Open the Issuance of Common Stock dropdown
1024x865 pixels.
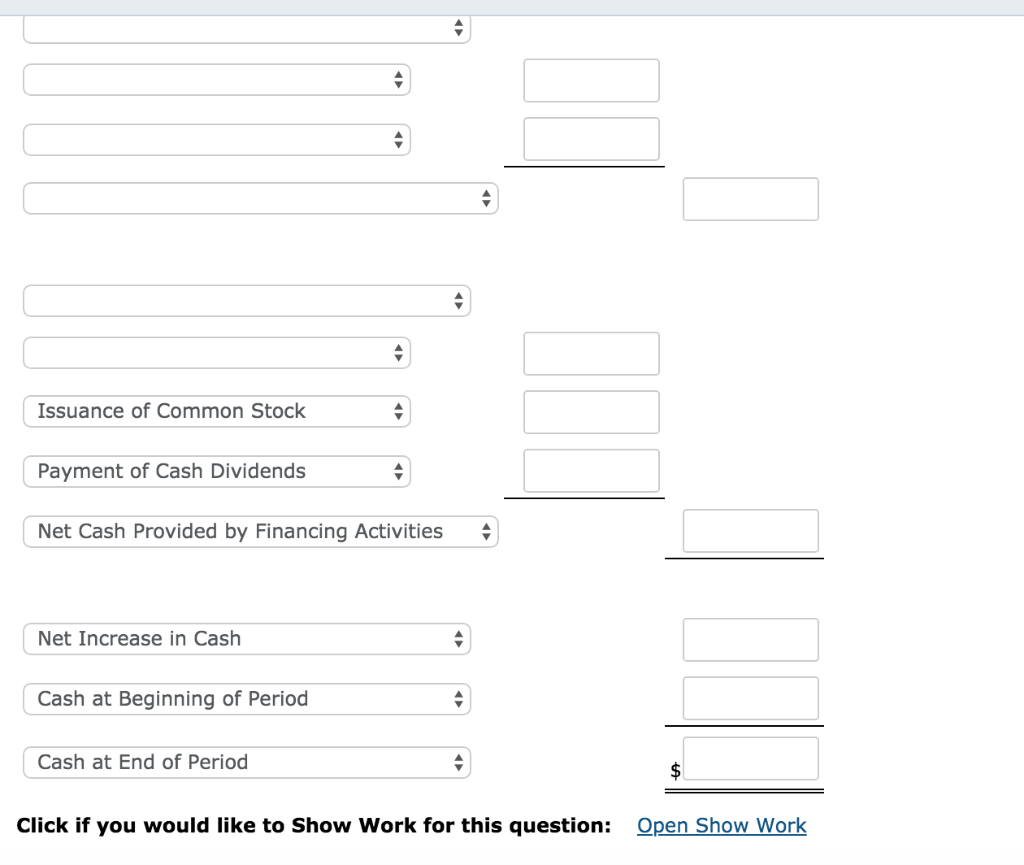pyautogui.click(x=216, y=411)
